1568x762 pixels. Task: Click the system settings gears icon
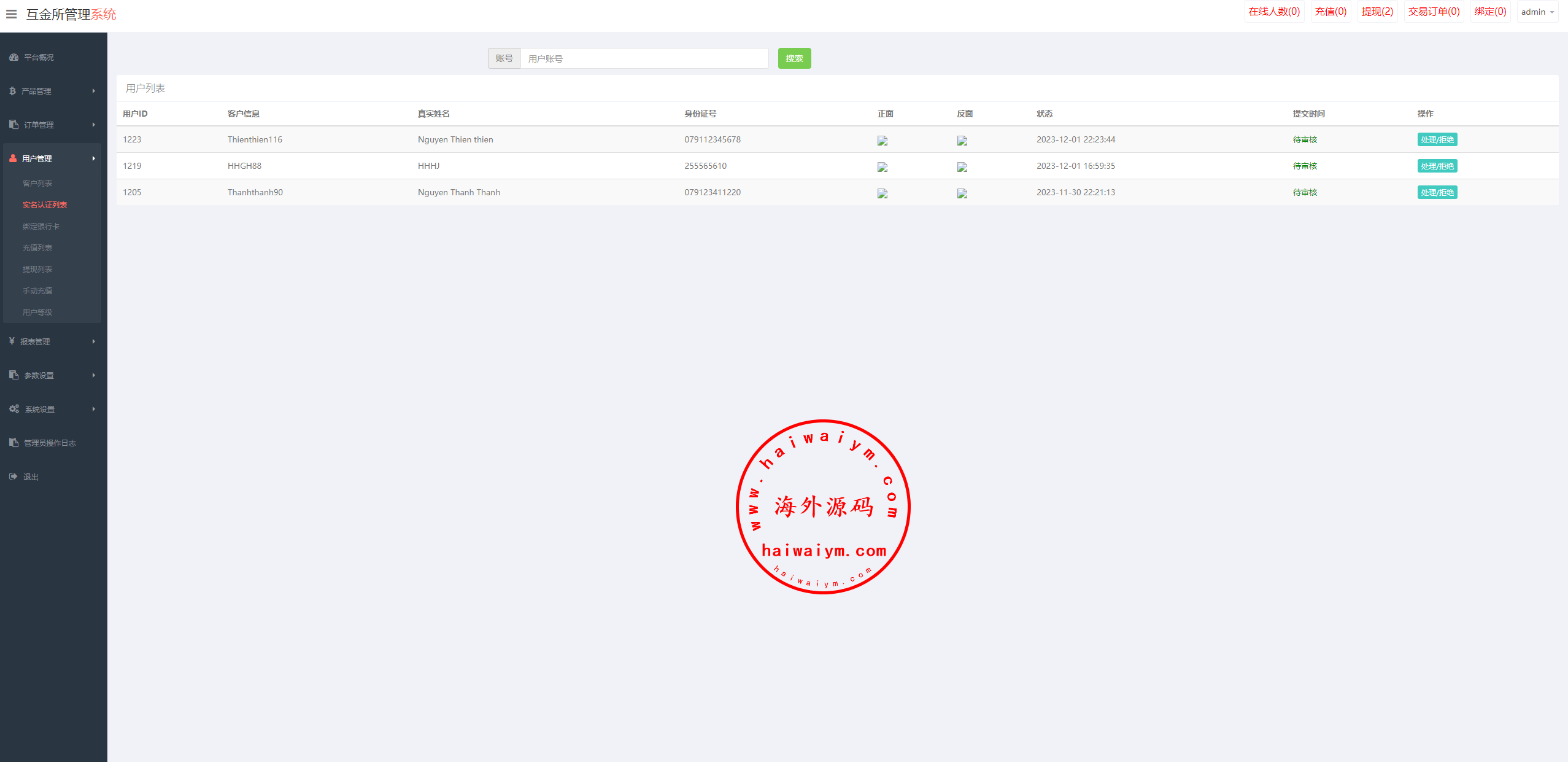[x=14, y=409]
